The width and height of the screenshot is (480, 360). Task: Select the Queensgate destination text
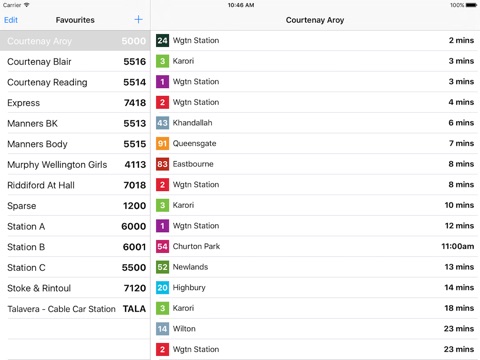pos(194,144)
